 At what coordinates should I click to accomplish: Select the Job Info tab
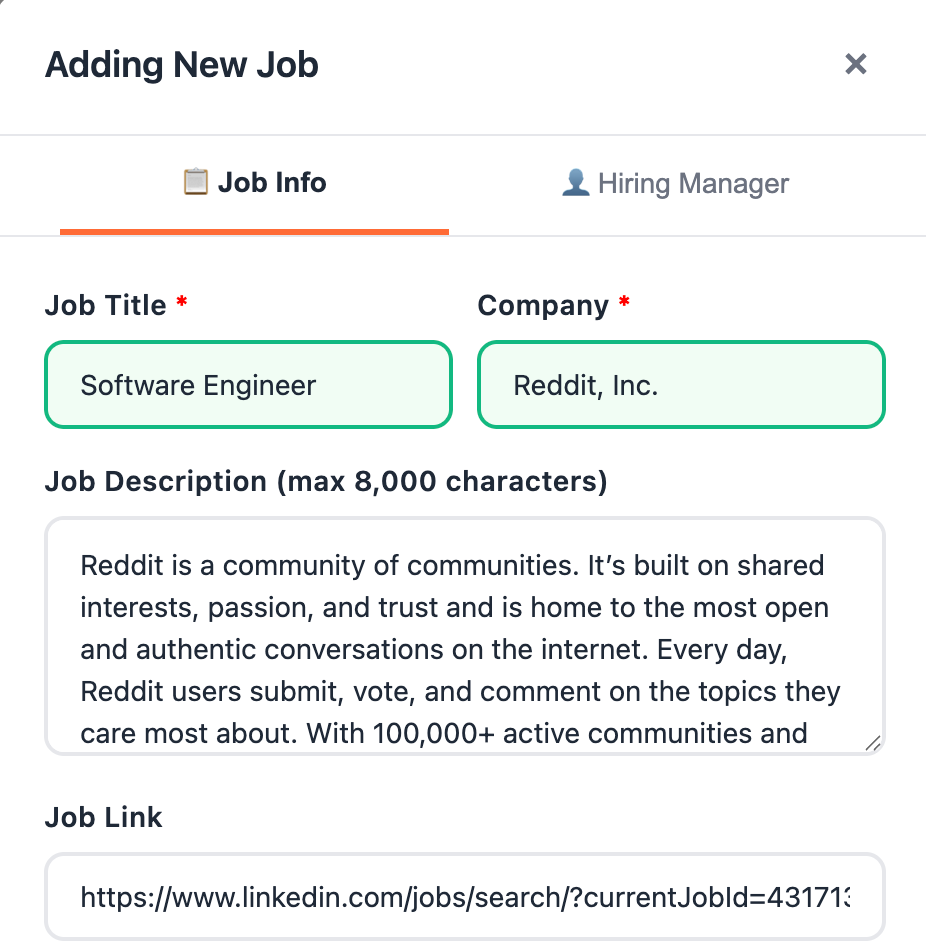click(x=254, y=183)
